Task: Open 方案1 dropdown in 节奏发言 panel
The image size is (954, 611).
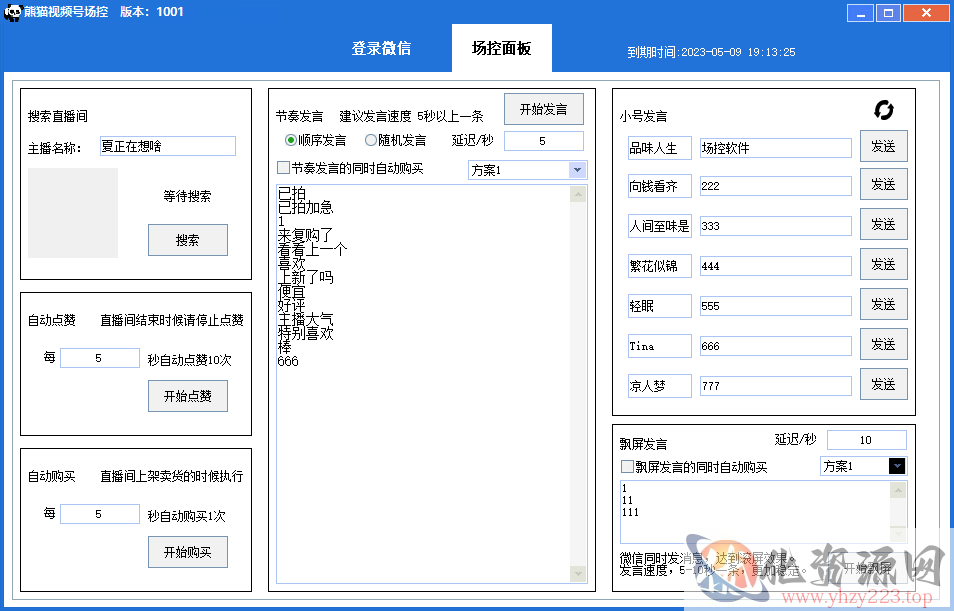Action: pyautogui.click(x=577, y=170)
